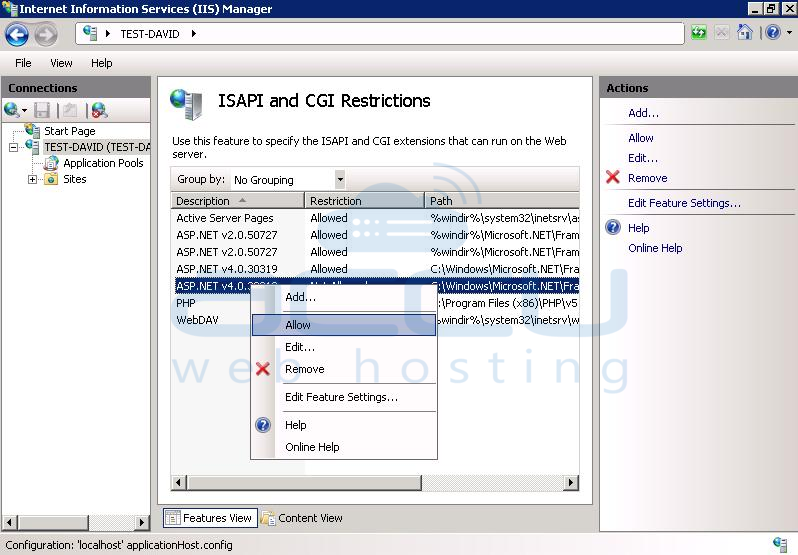Click the restrictions list horizontal scrollbar thumb
Viewport: 798px width, 555px height.
point(304,482)
